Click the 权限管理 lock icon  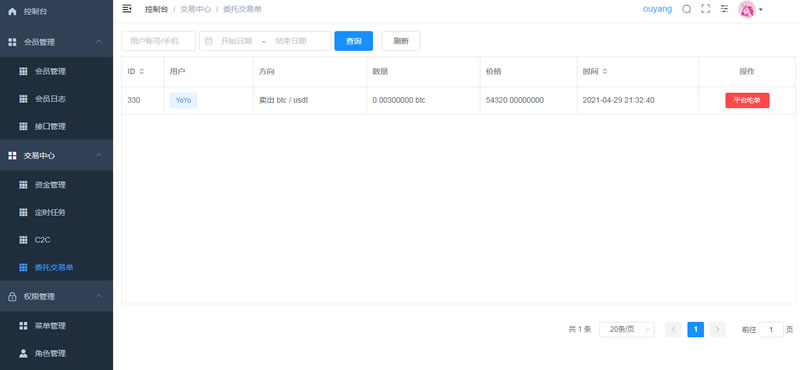12,297
